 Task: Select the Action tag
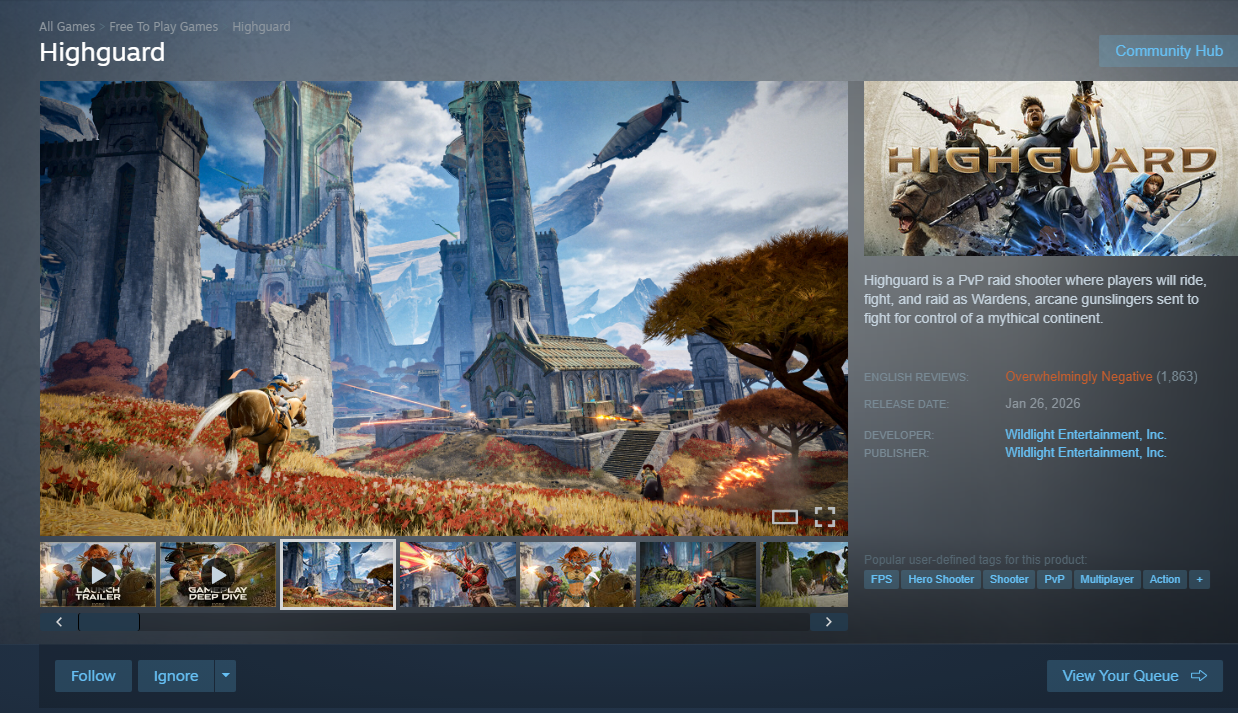1165,579
